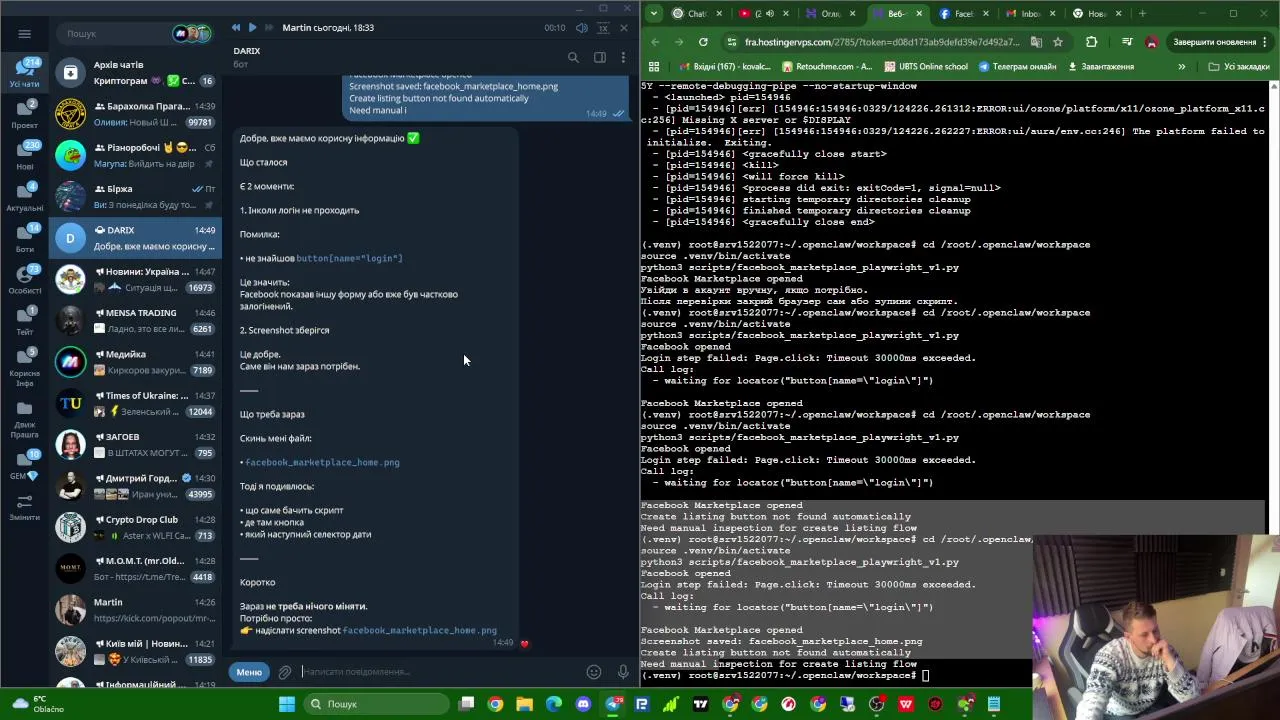The height and width of the screenshot is (720, 1280).
Task: Click the attach file paperclip icon
Action: tap(285, 672)
